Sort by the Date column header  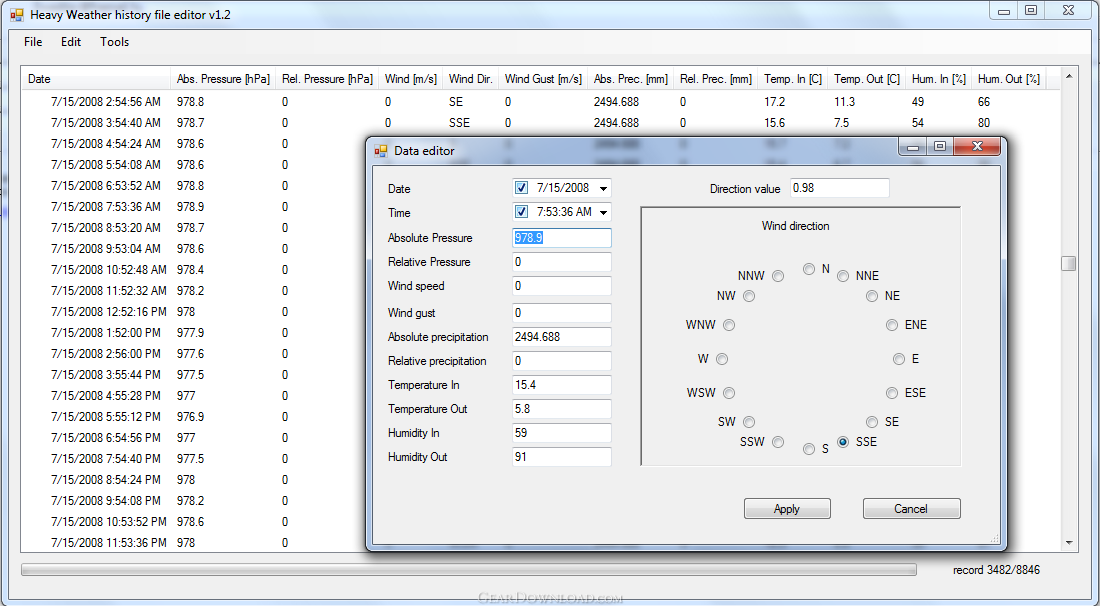click(x=97, y=79)
